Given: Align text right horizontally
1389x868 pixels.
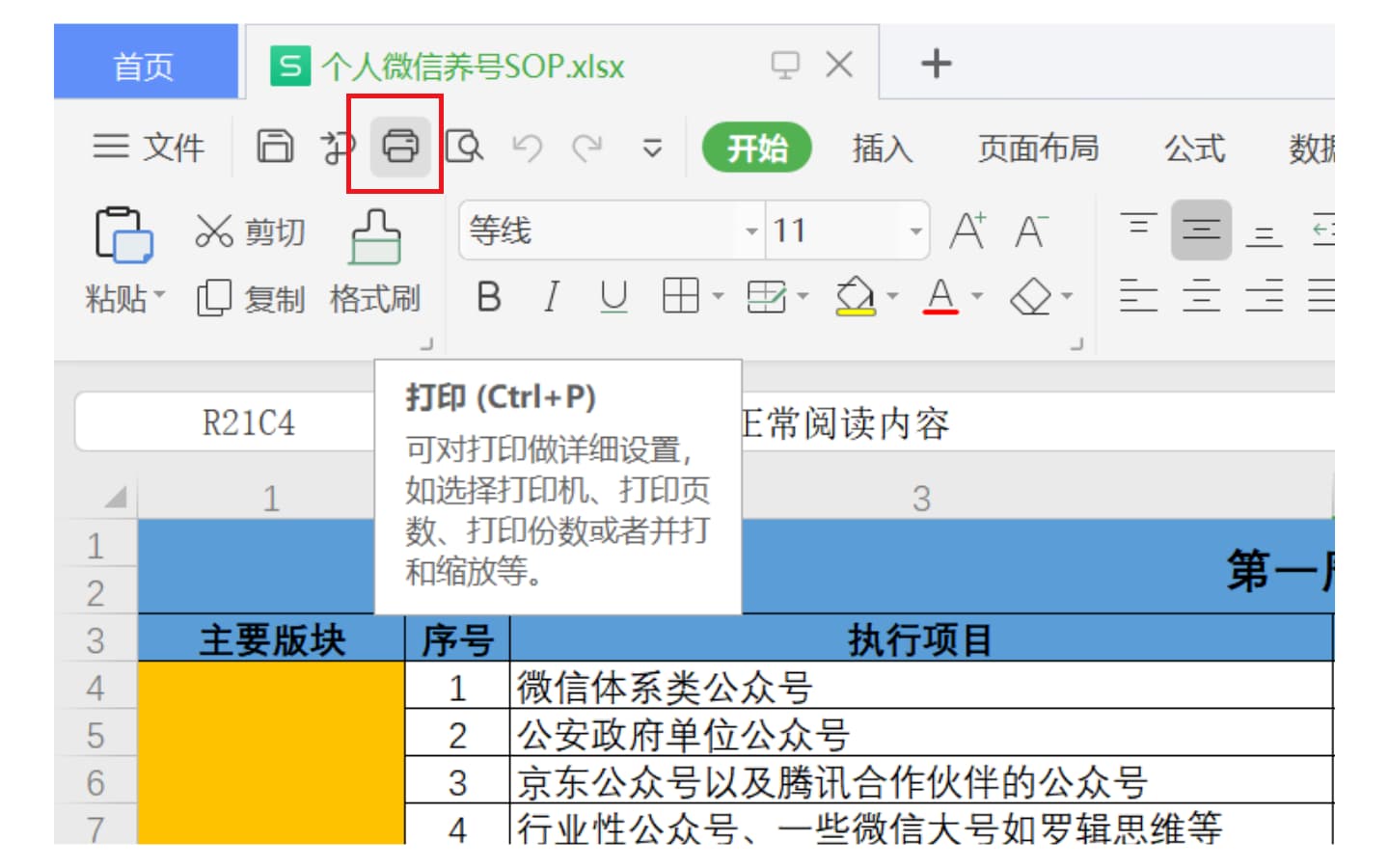Looking at the screenshot, I should (x=1264, y=295).
